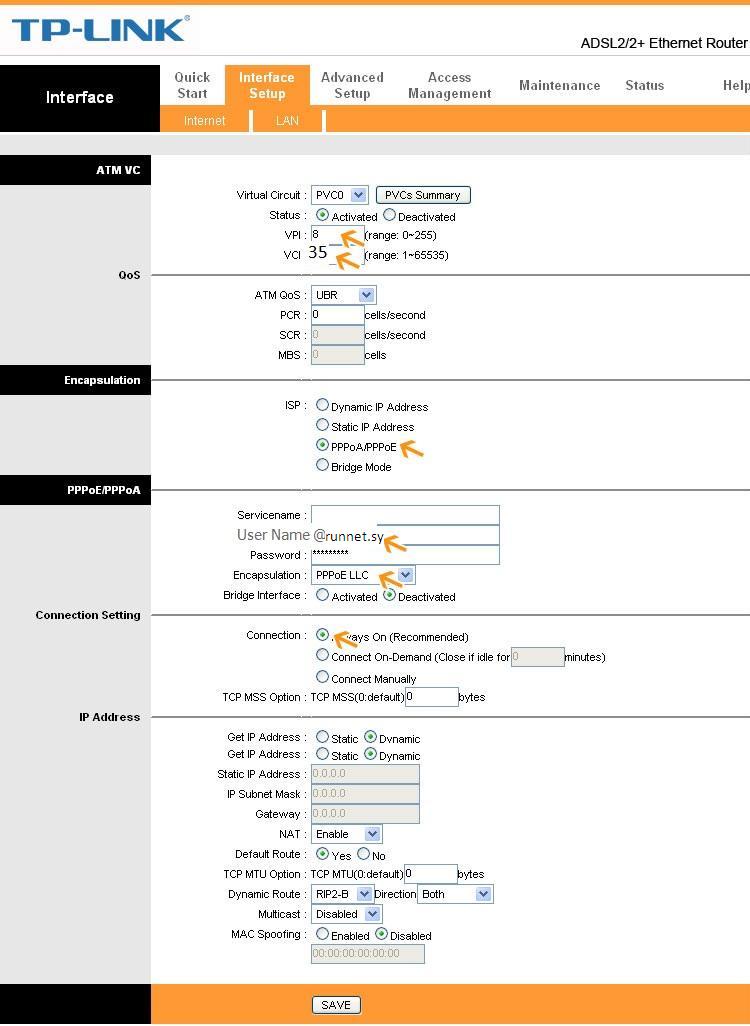Open the Status tab
750x1026 pixels.
pyautogui.click(x=645, y=85)
